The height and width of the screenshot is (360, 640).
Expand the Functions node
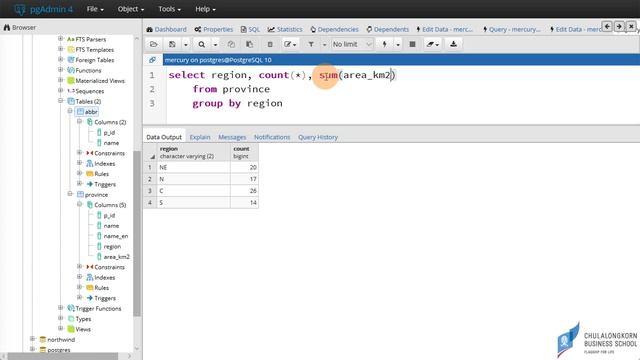tap(60, 70)
